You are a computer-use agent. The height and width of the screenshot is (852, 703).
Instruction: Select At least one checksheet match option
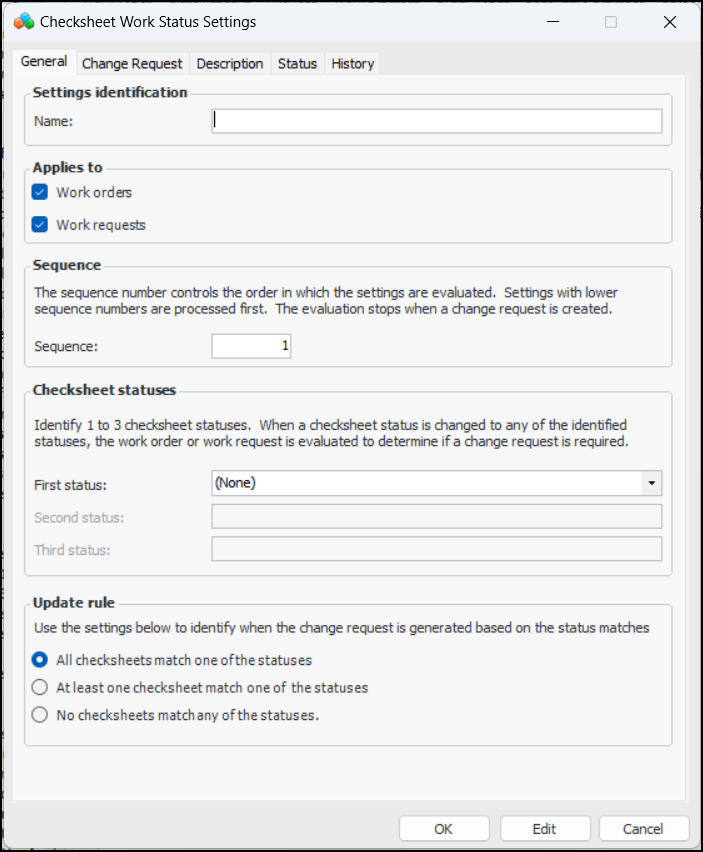click(40, 688)
